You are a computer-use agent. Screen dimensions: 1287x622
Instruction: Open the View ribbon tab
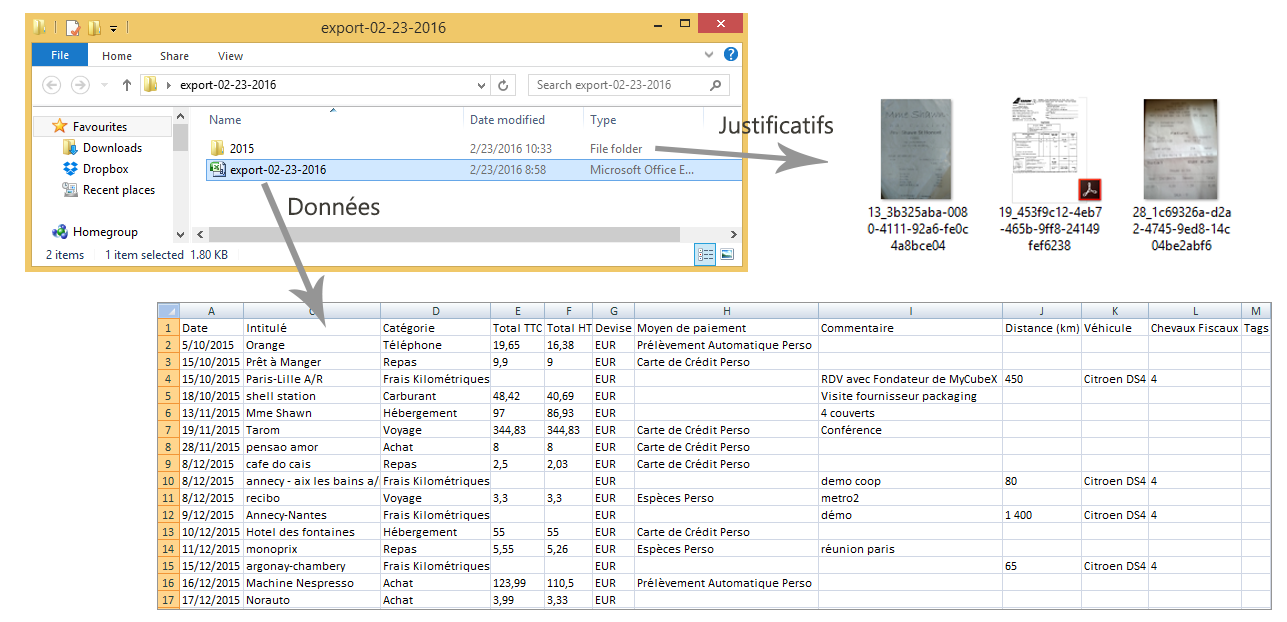(x=230, y=56)
